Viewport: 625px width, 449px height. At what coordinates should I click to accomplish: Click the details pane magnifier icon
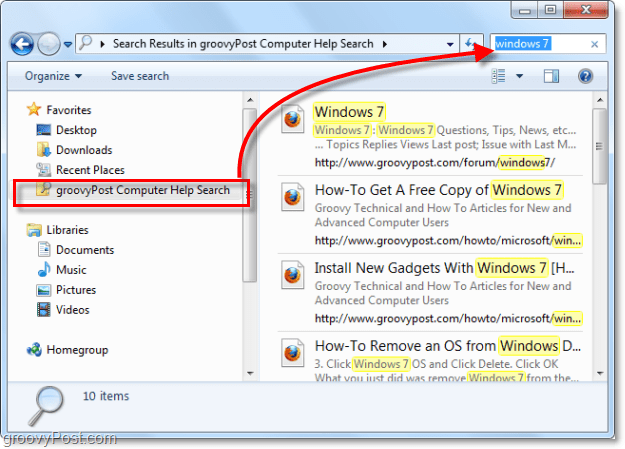[45, 405]
